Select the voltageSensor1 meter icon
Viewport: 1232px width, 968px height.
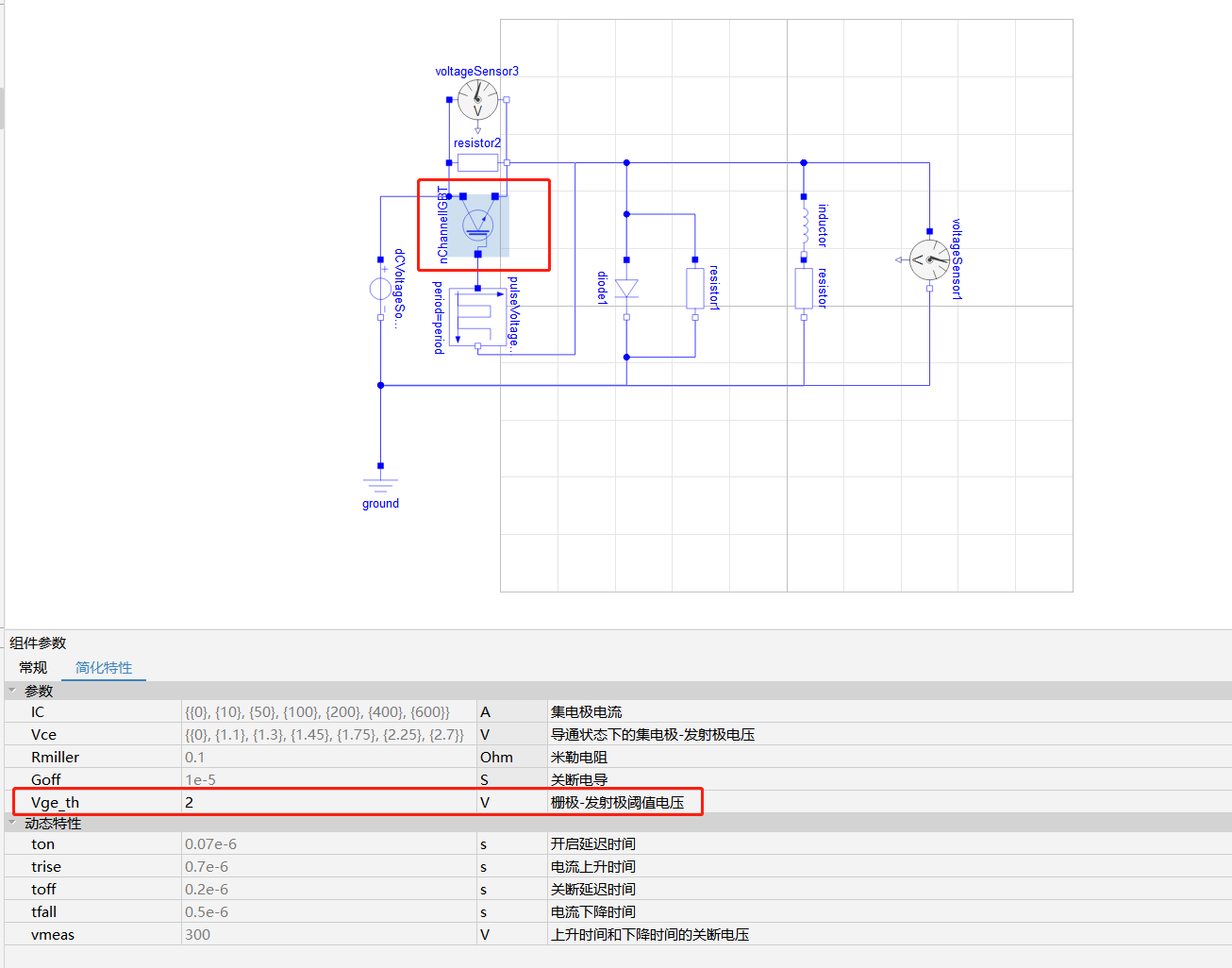[930, 259]
